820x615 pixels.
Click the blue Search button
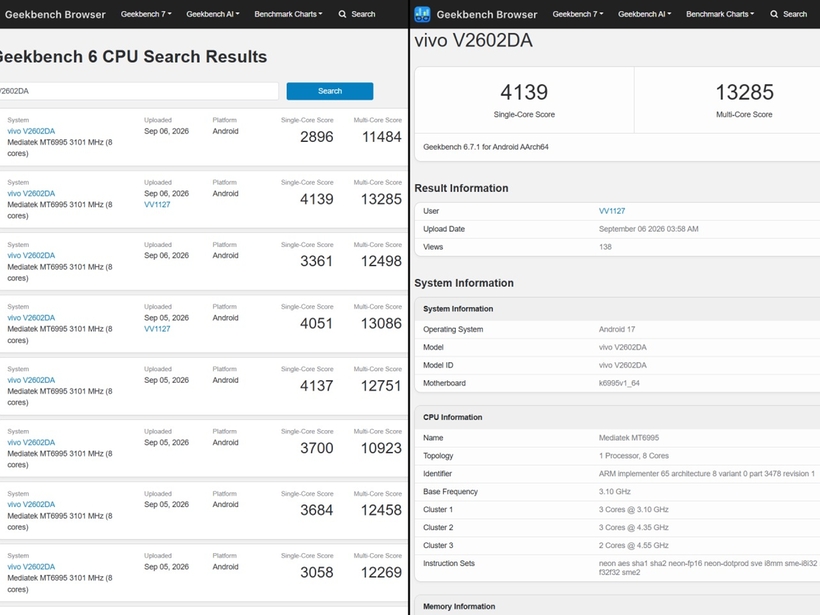(330, 91)
